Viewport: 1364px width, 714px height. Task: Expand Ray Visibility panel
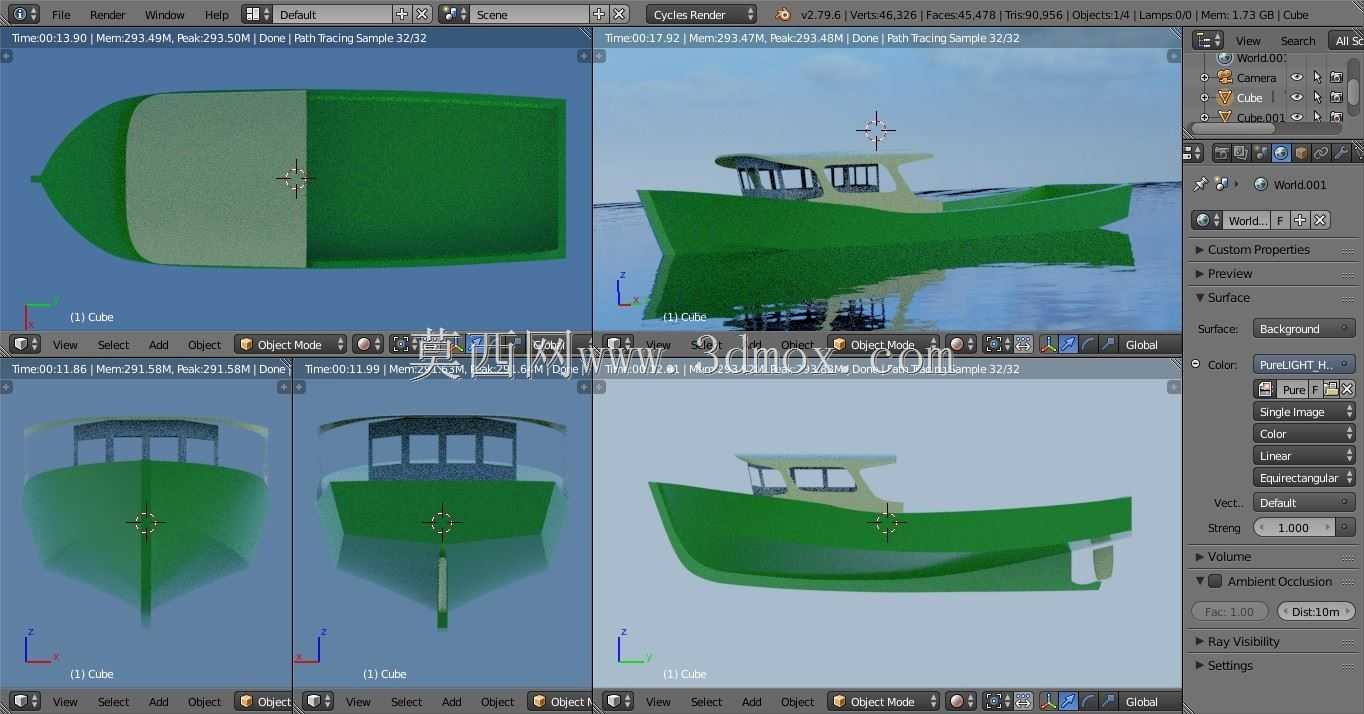click(1243, 641)
